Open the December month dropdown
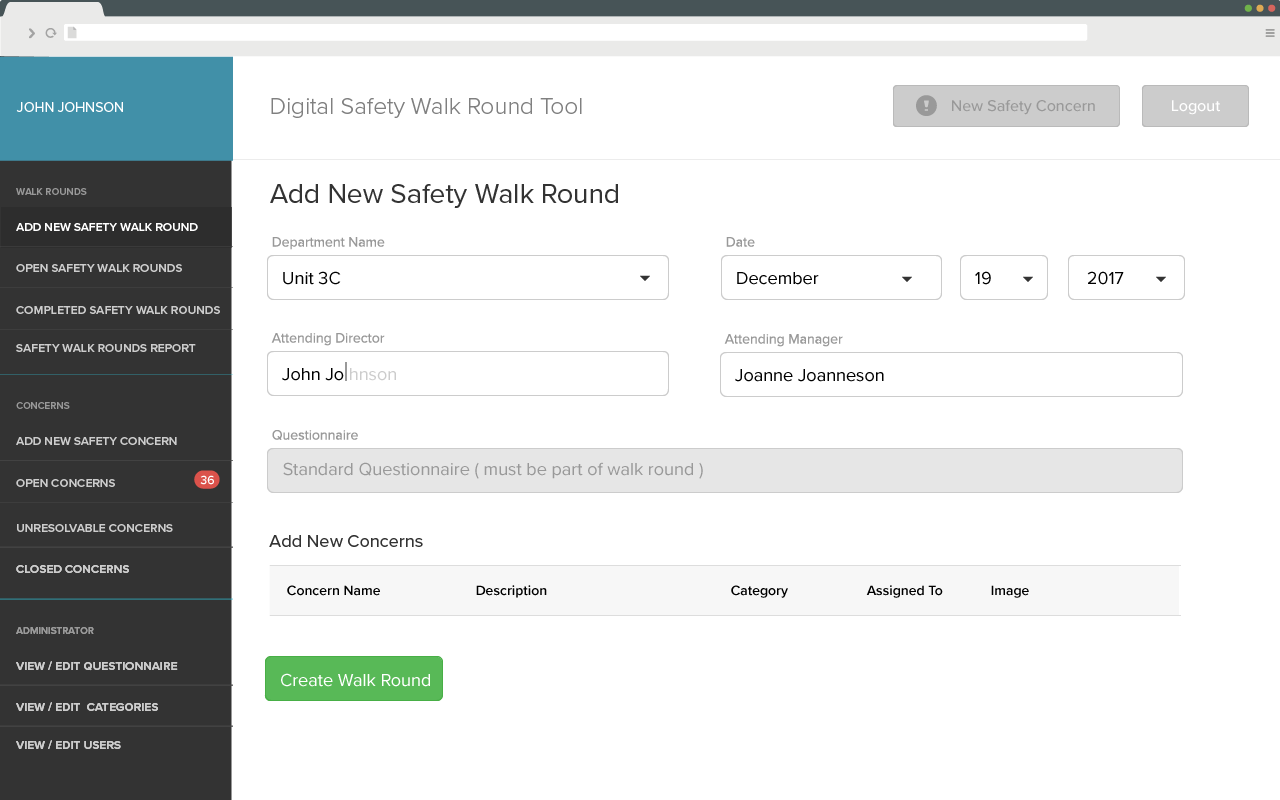The height and width of the screenshot is (800, 1280). tap(831, 278)
